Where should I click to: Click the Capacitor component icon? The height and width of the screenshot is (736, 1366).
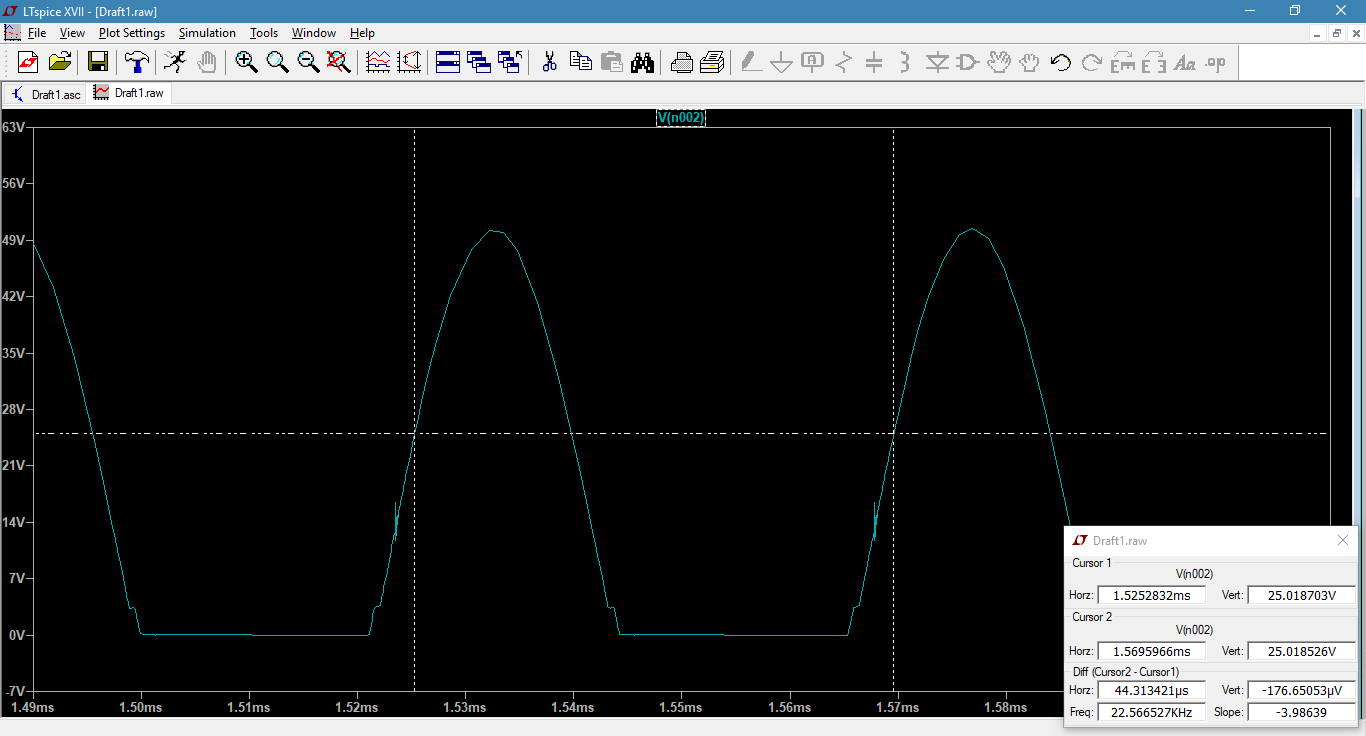click(874, 62)
